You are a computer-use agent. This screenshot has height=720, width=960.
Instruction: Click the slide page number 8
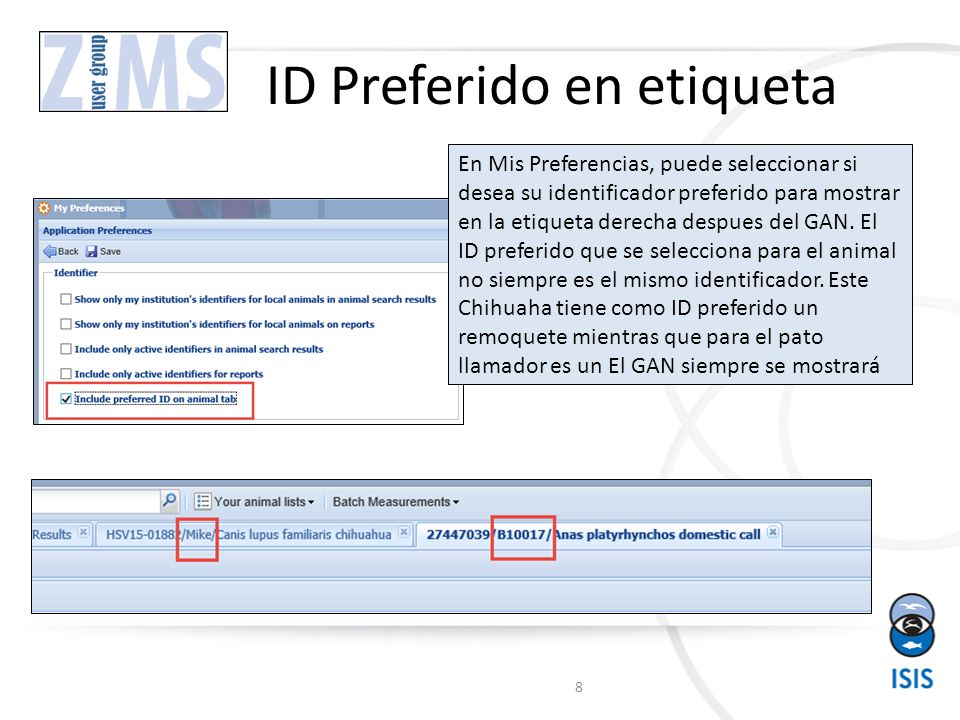pyautogui.click(x=579, y=687)
